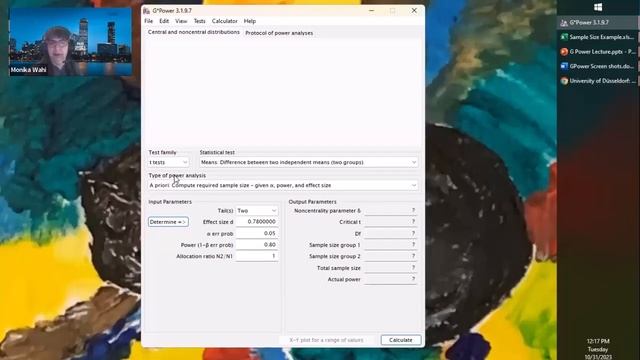Screen dimensions: 640x360
Task: Expand the Statistical test dropdown
Action: (x=309, y=162)
